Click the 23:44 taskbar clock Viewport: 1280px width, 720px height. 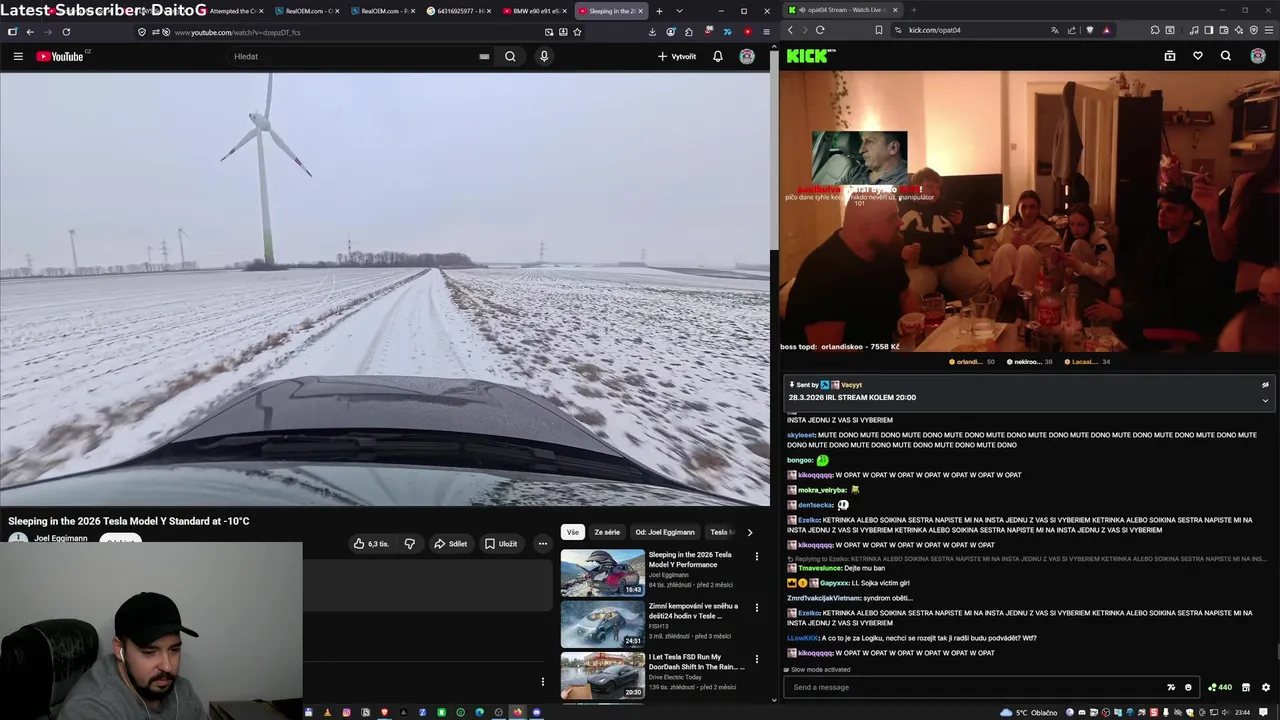click(1242, 713)
